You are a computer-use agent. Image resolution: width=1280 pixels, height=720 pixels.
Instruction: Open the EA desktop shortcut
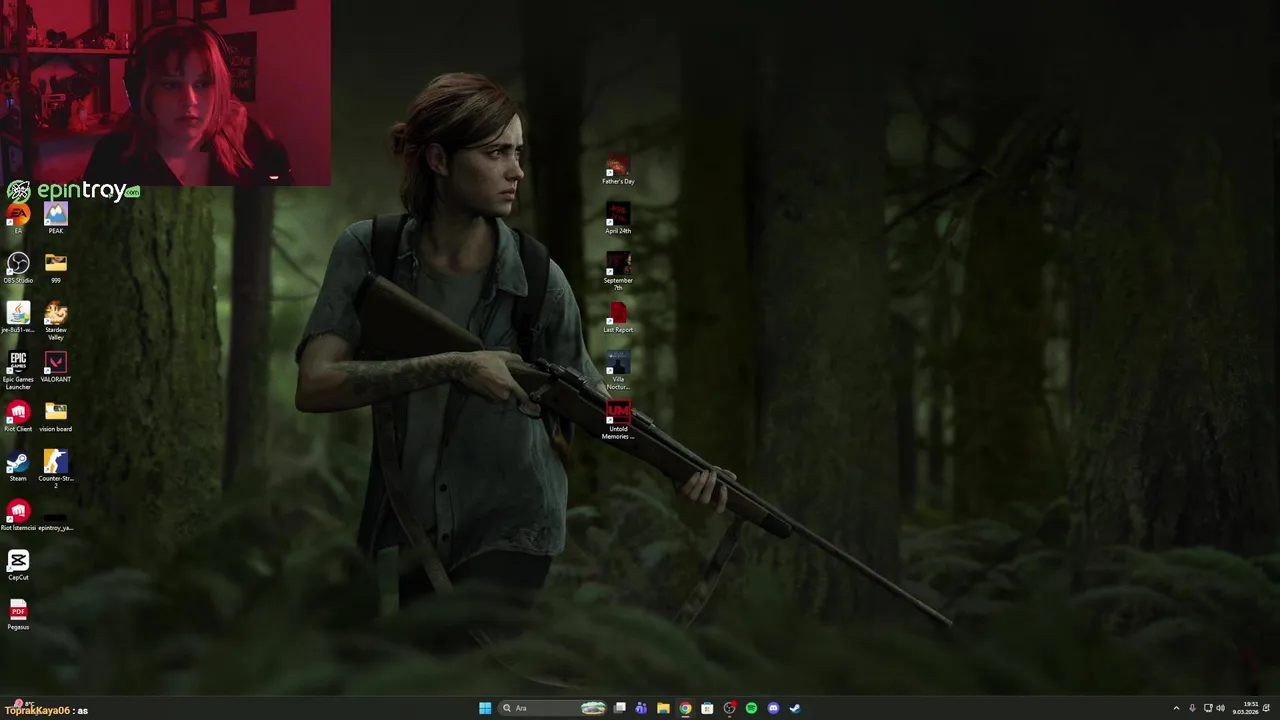[18, 218]
